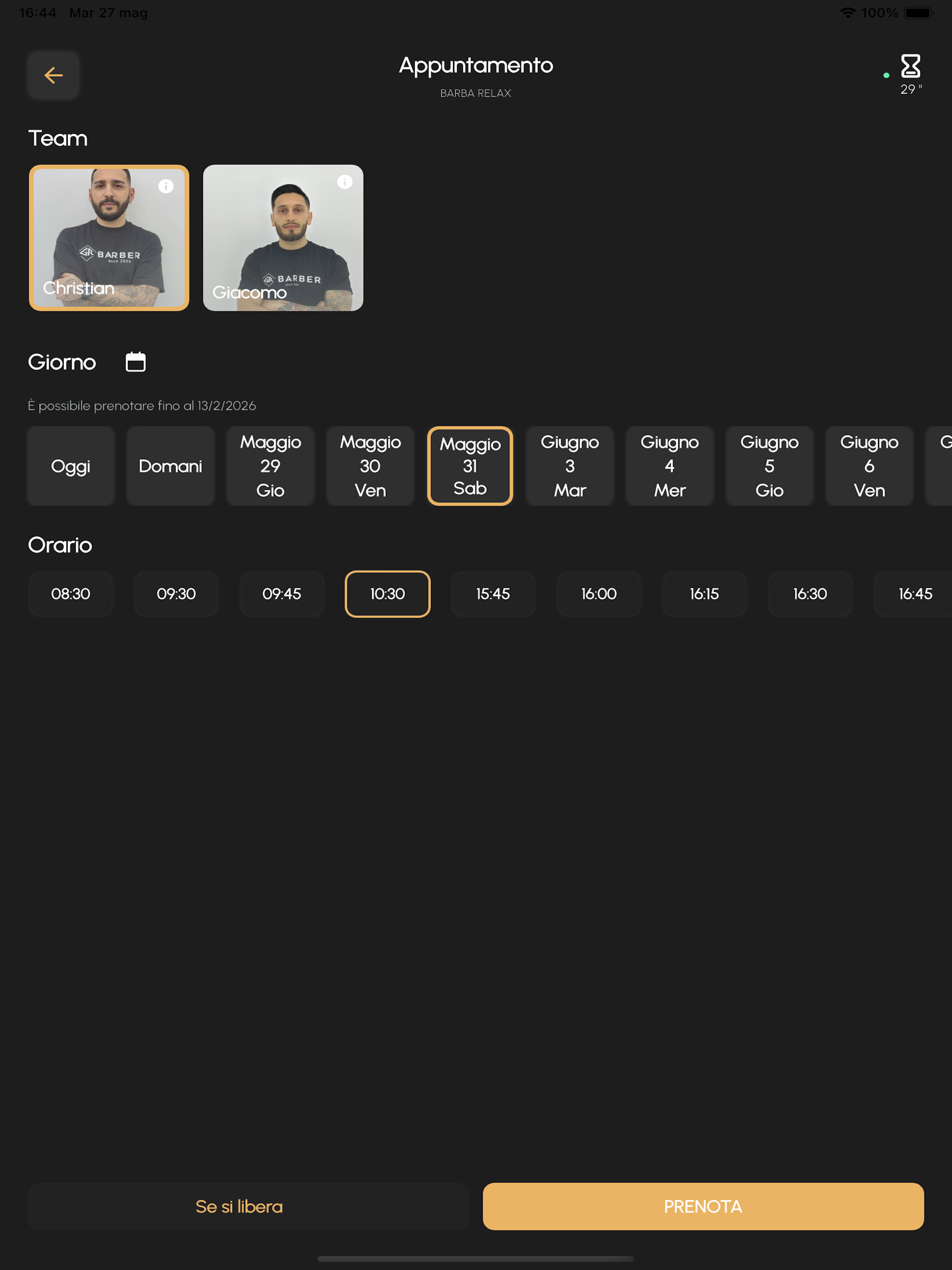Choose the Oggi day option
This screenshot has width=952, height=1270.
[x=71, y=466]
